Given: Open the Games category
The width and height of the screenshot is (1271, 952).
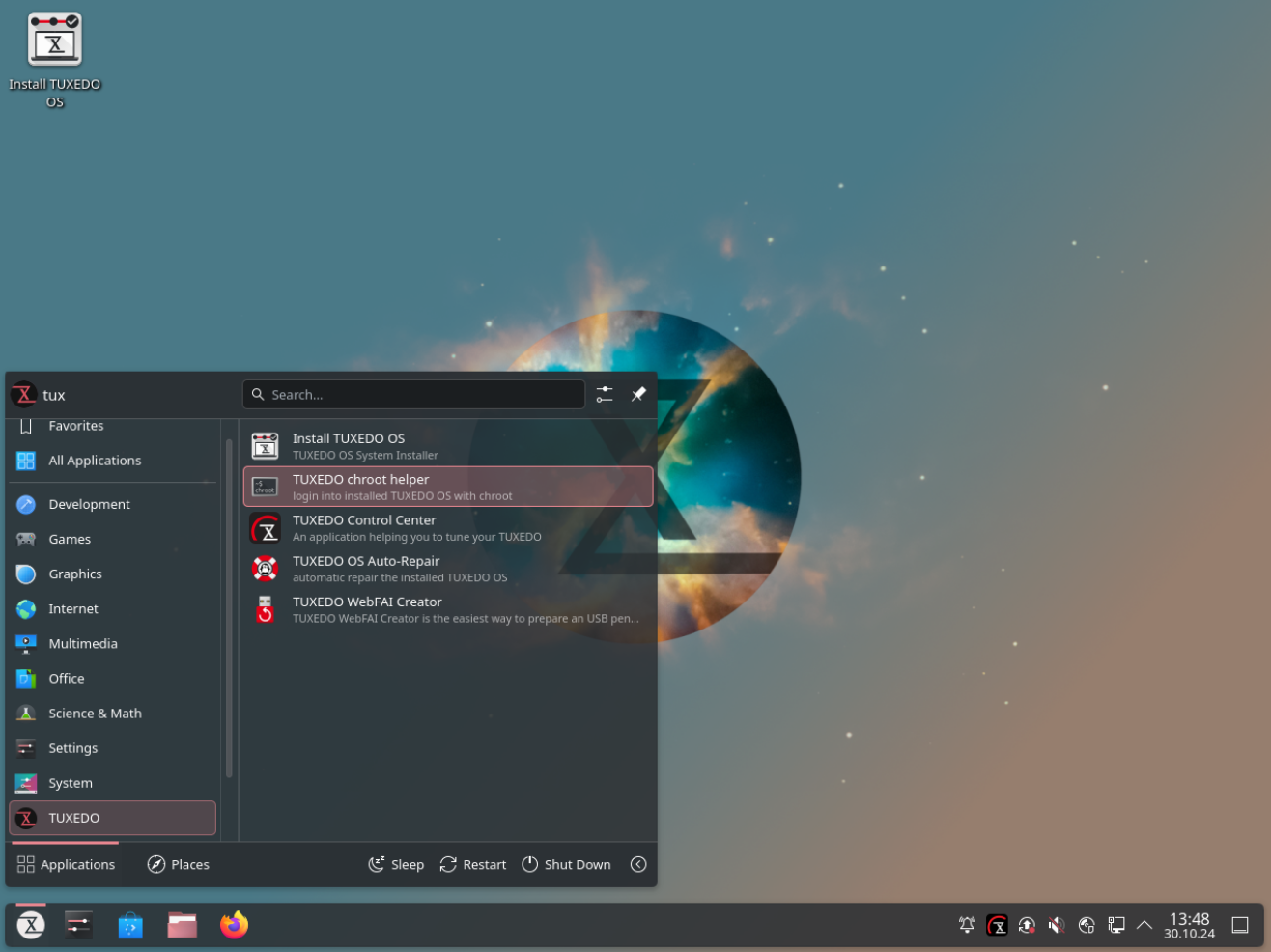Looking at the screenshot, I should pyautogui.click(x=113, y=539).
